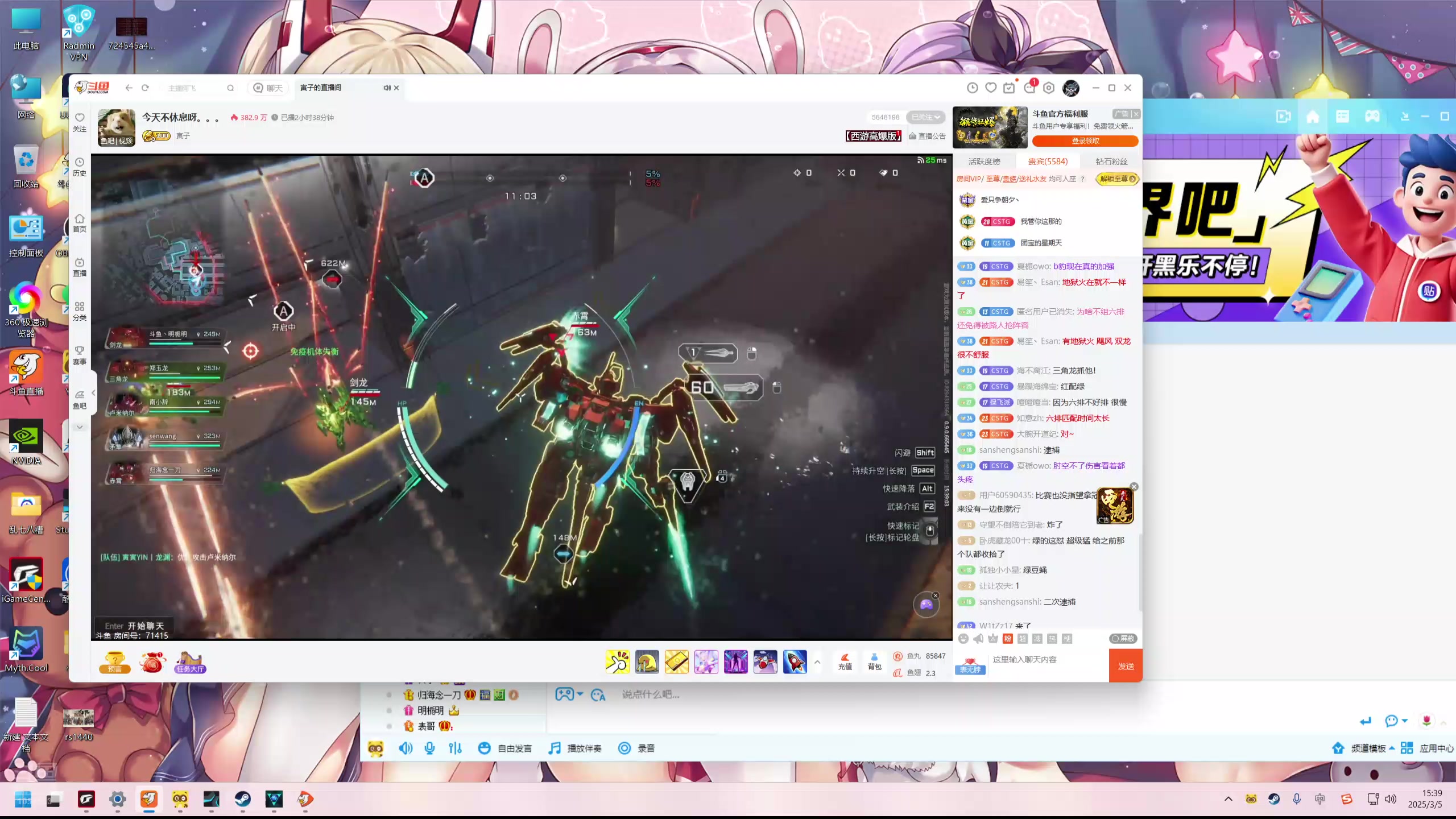The width and height of the screenshot is (1456, 819).
Task: Refresh the Douyu page
Action: click(145, 88)
